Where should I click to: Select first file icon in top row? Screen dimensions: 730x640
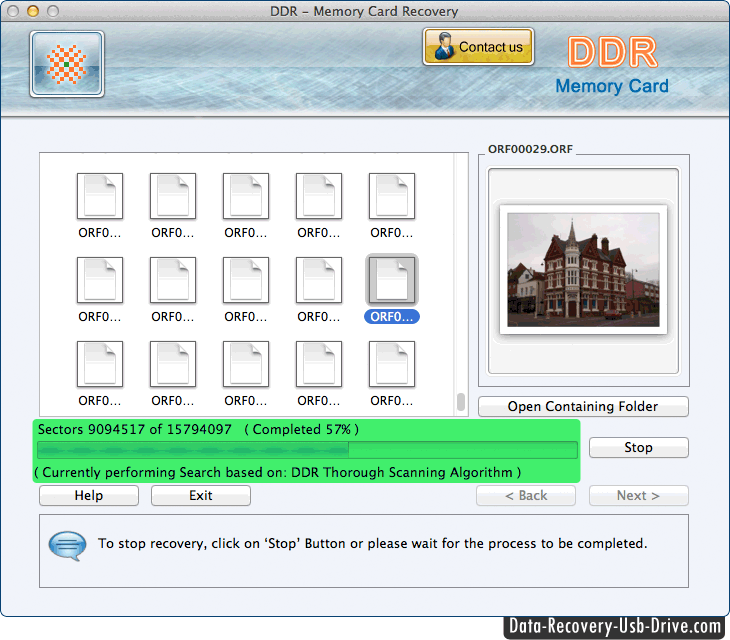click(x=100, y=196)
